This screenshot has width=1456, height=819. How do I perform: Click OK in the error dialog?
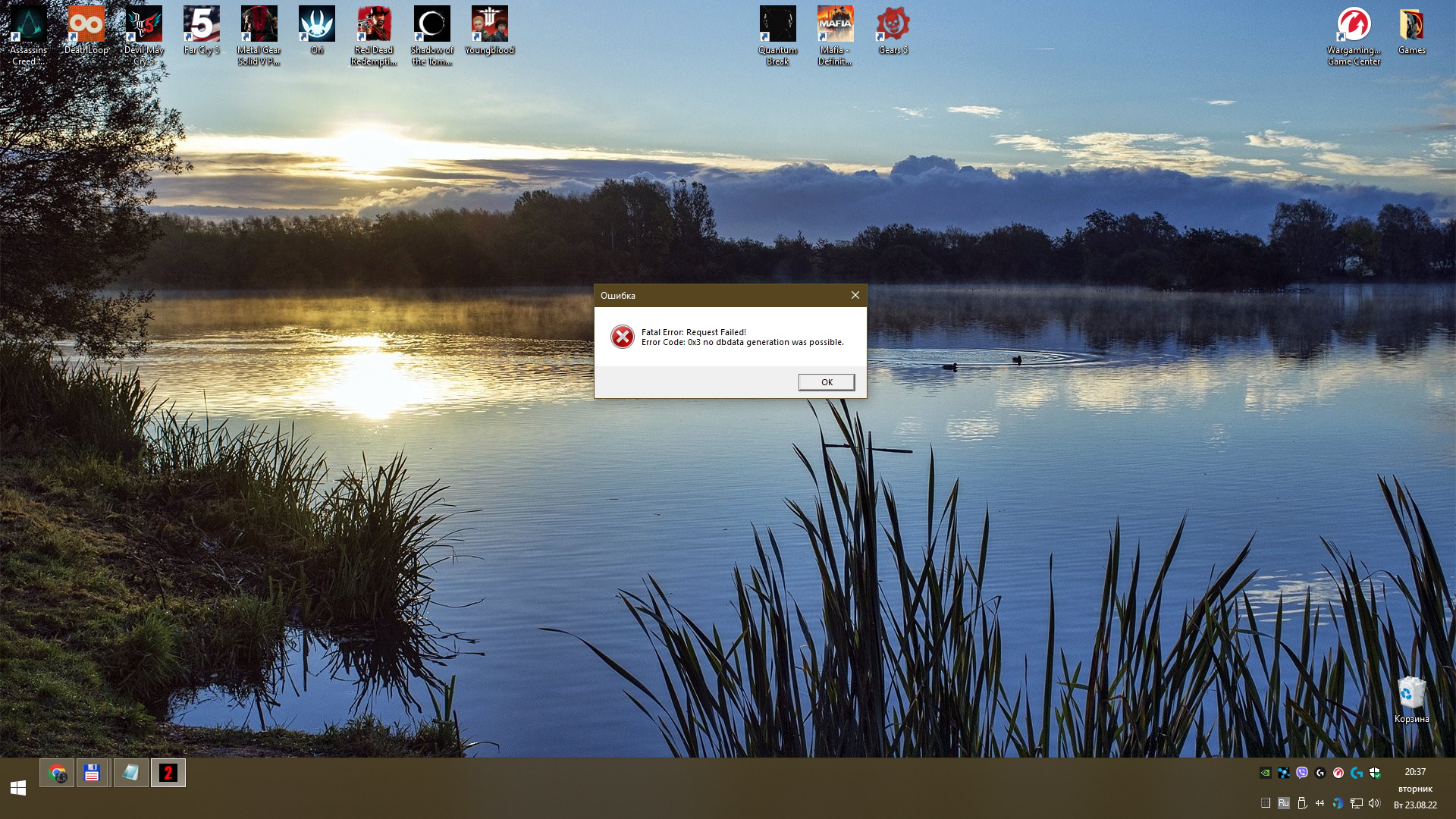coord(827,382)
